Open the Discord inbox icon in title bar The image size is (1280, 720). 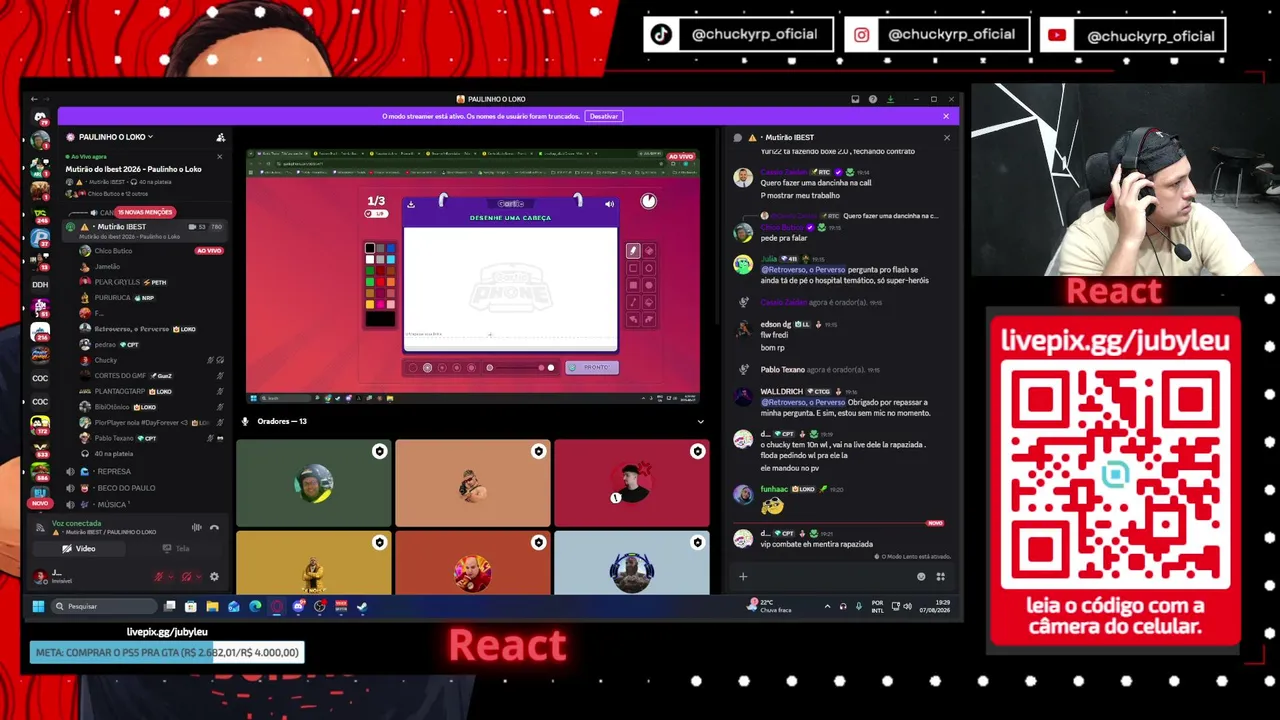855,99
